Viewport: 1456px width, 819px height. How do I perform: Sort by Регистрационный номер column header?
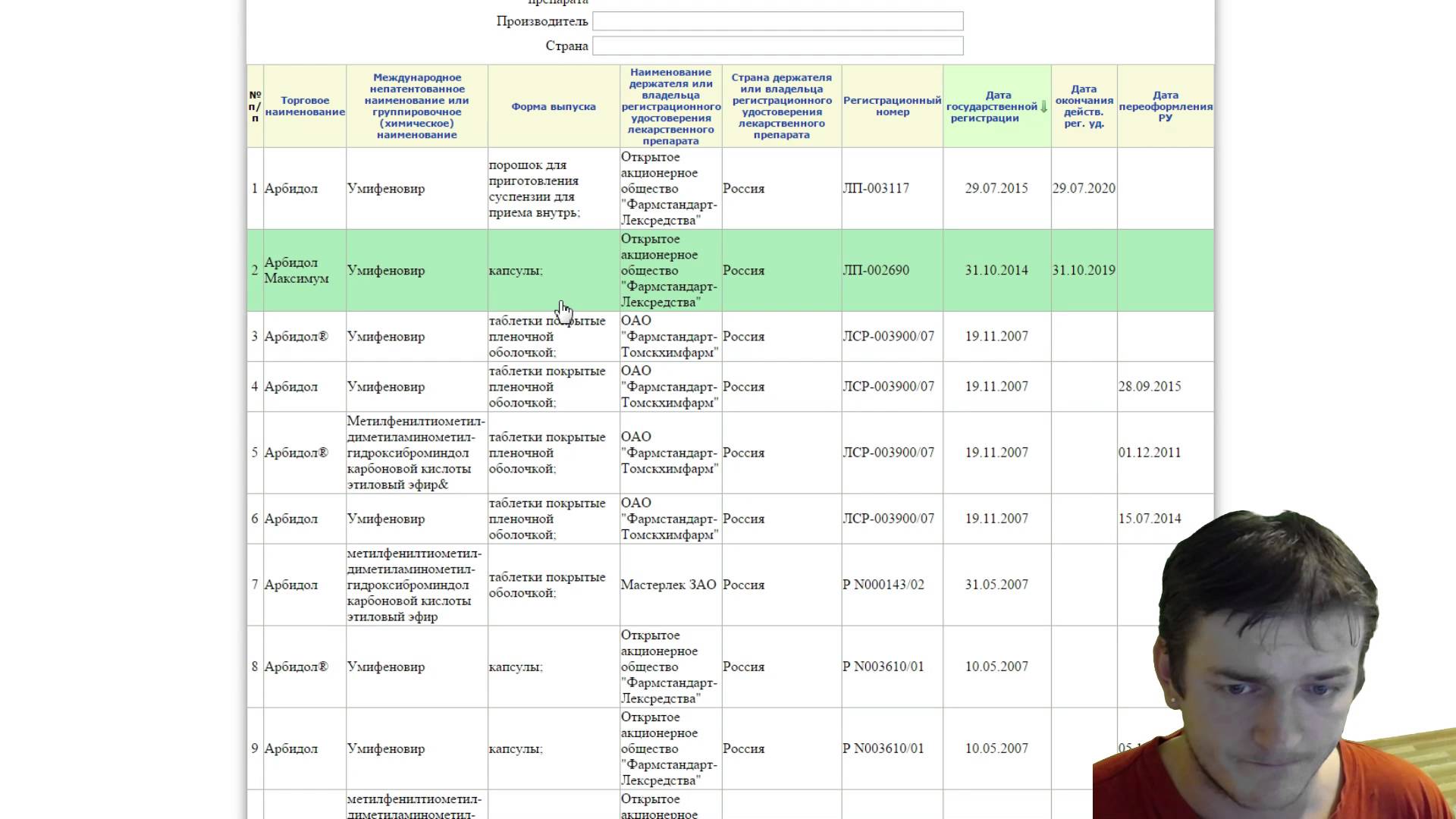(x=893, y=106)
